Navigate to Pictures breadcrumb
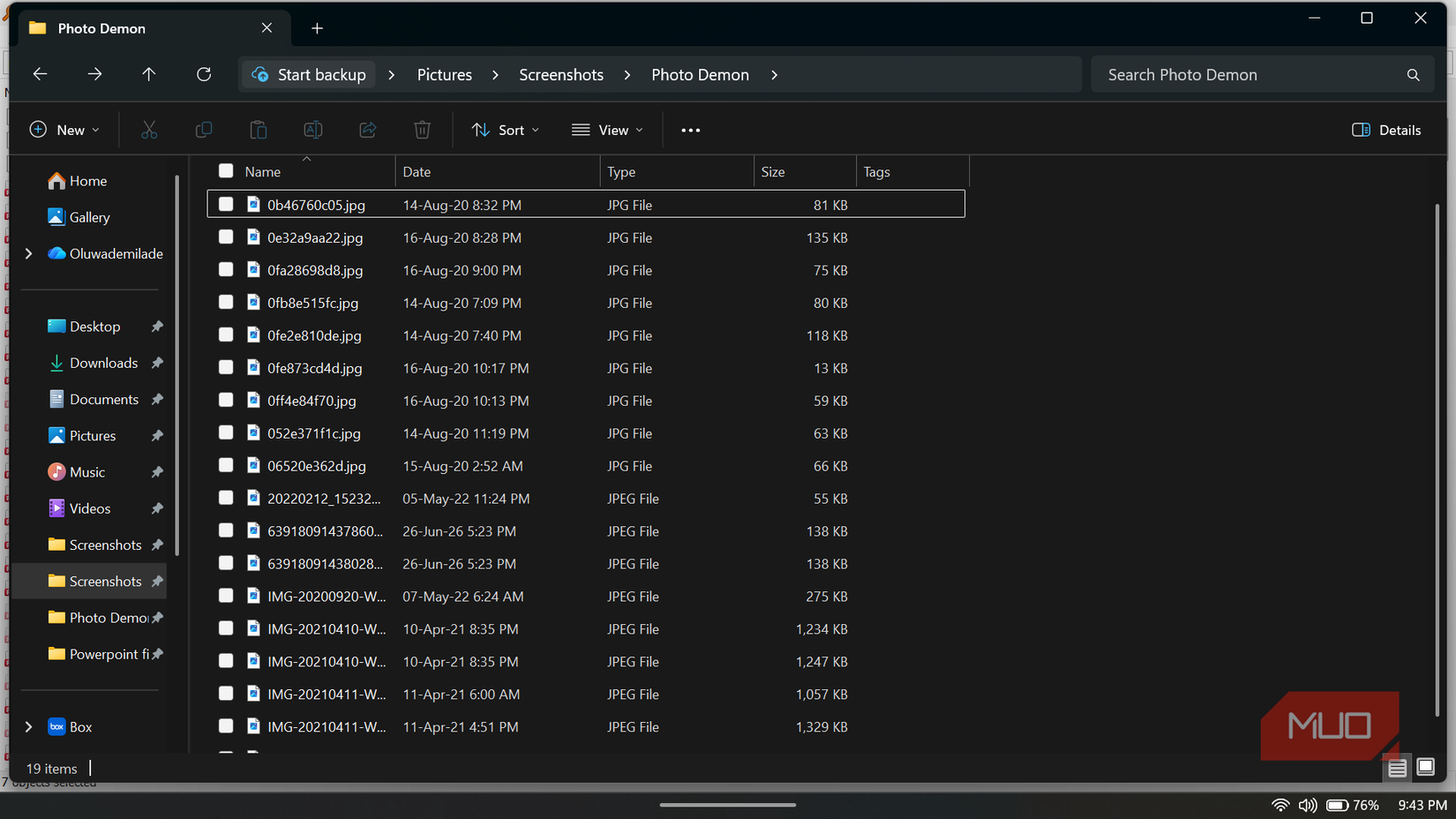 coord(445,75)
